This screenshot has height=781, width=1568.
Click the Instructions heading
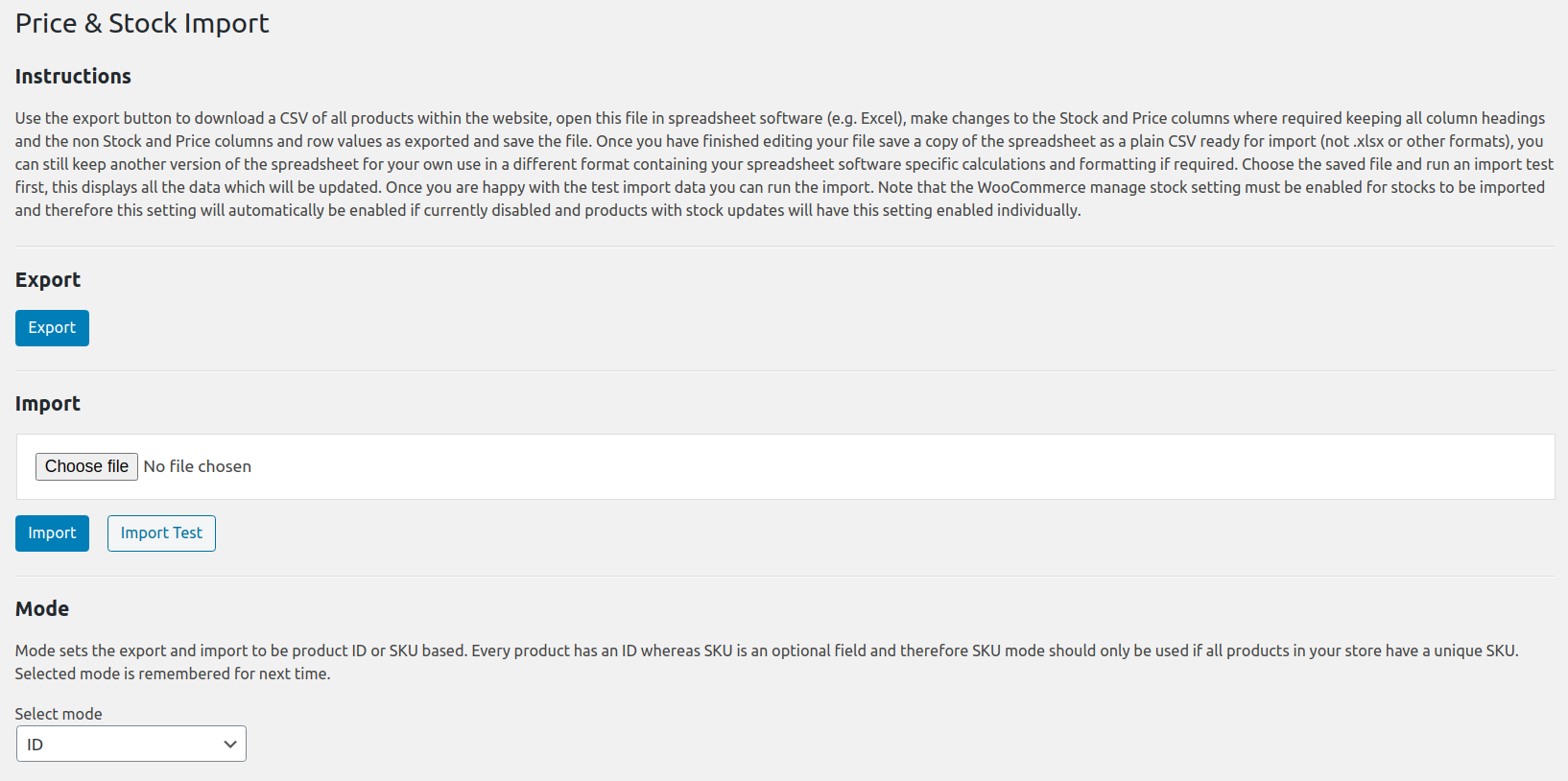tap(73, 77)
